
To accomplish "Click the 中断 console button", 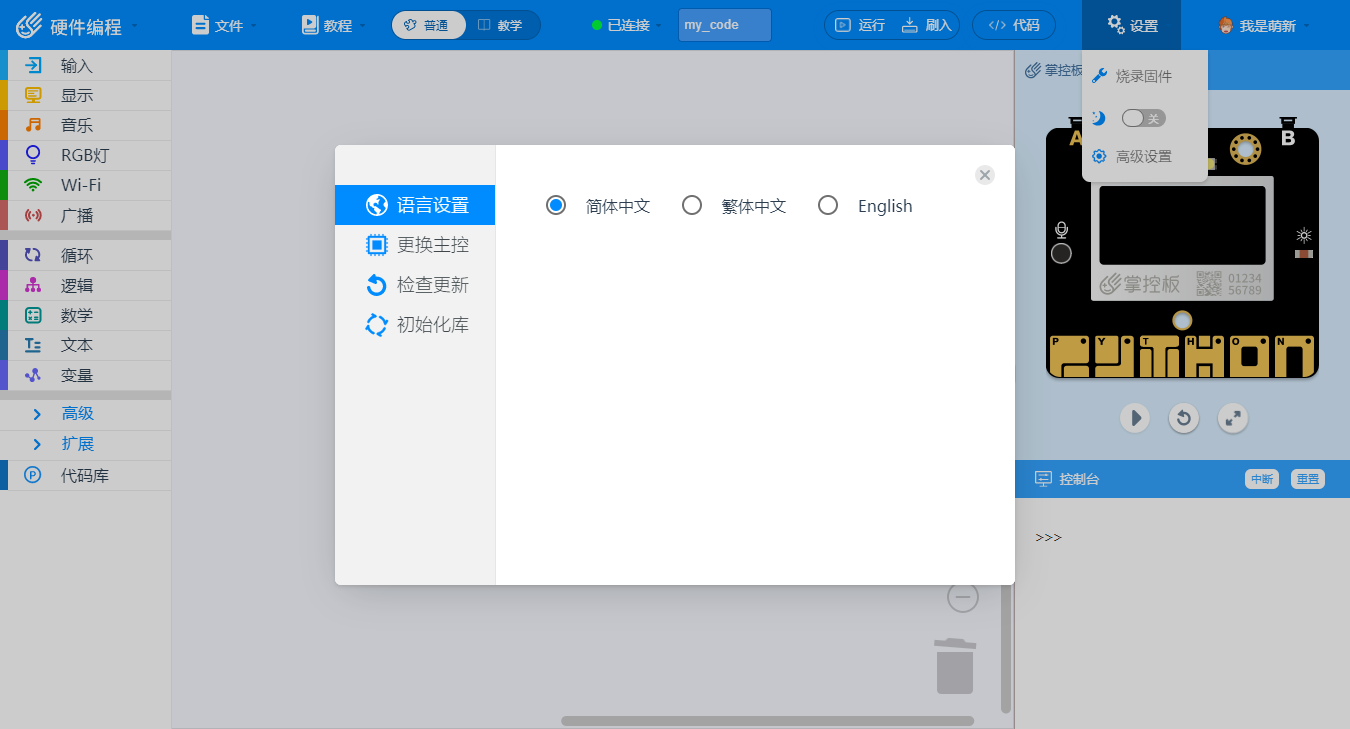I will (1262, 479).
